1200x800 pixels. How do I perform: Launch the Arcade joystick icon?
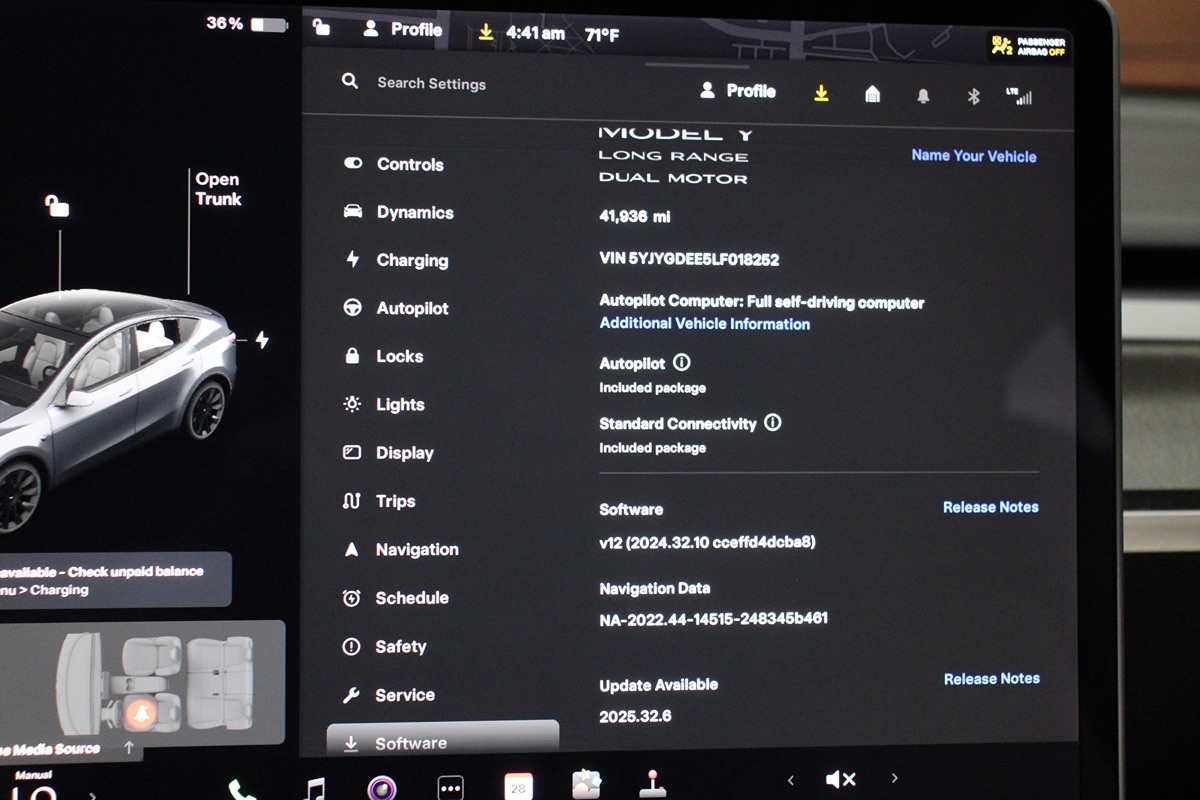pos(653,783)
